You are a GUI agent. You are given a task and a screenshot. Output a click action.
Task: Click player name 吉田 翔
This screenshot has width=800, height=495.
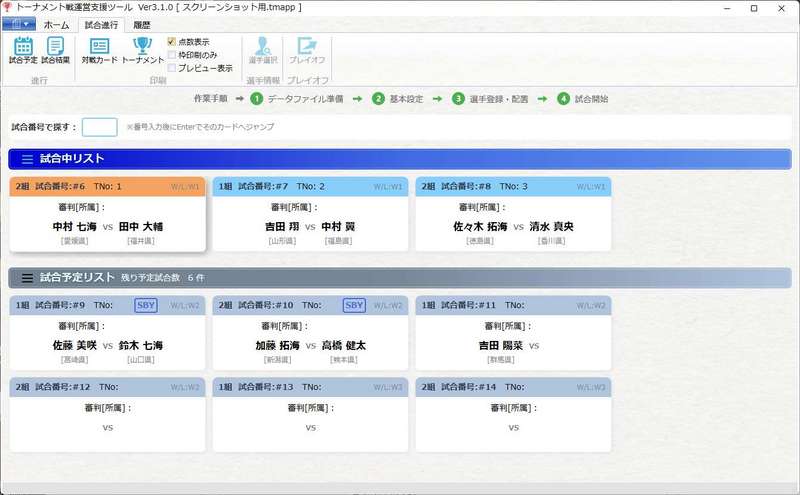click(282, 227)
